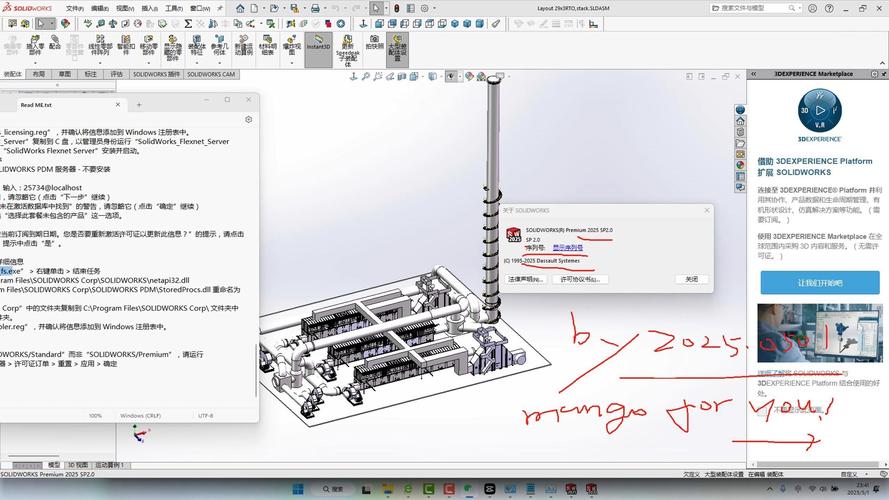Click the task pane home icon
Image resolution: width=889 pixels, height=500 pixels.
[x=740, y=121]
